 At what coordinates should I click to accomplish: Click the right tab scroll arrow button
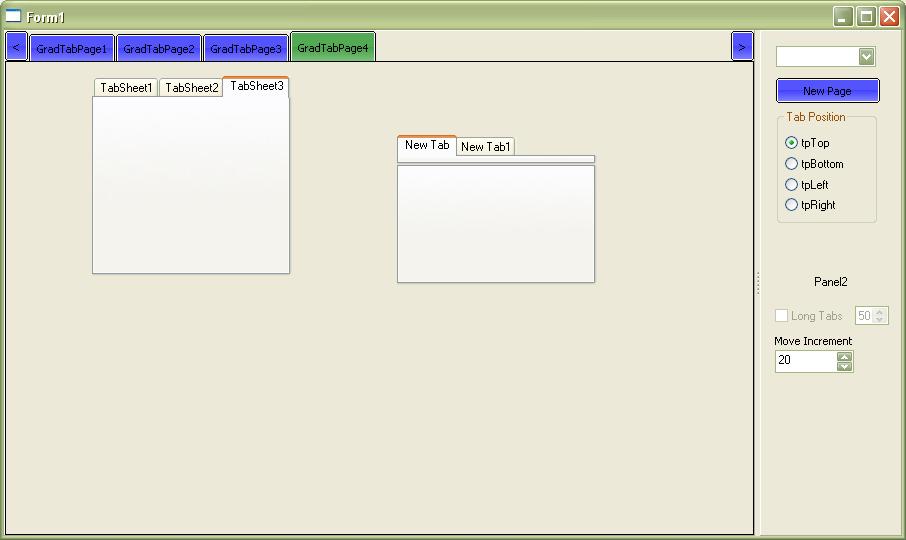741,47
